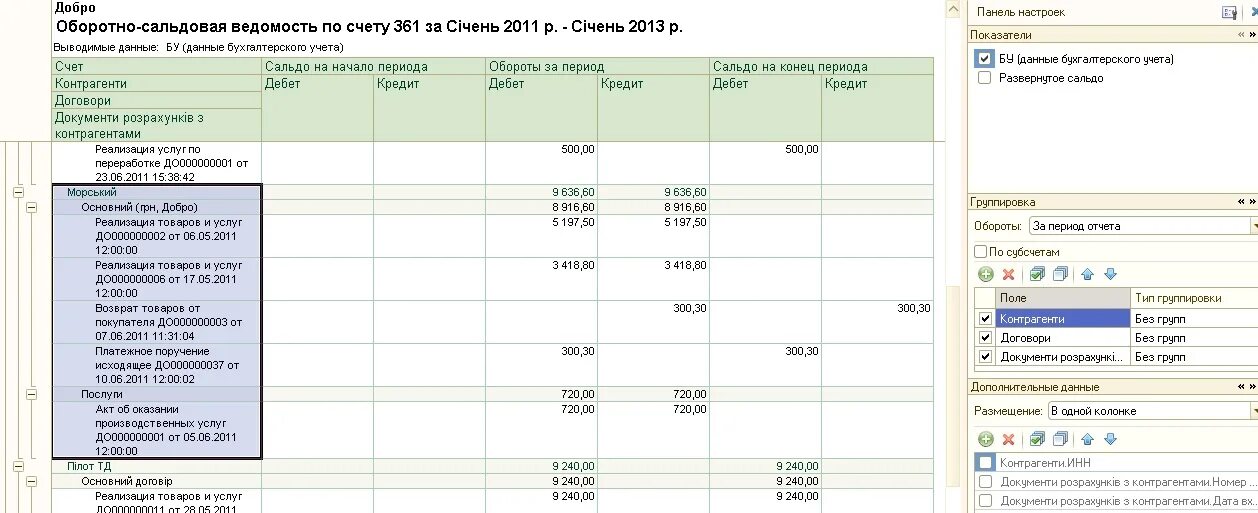
Task: Check Документи розрахунків з контрагентами.Номер box
Action: tap(986, 481)
